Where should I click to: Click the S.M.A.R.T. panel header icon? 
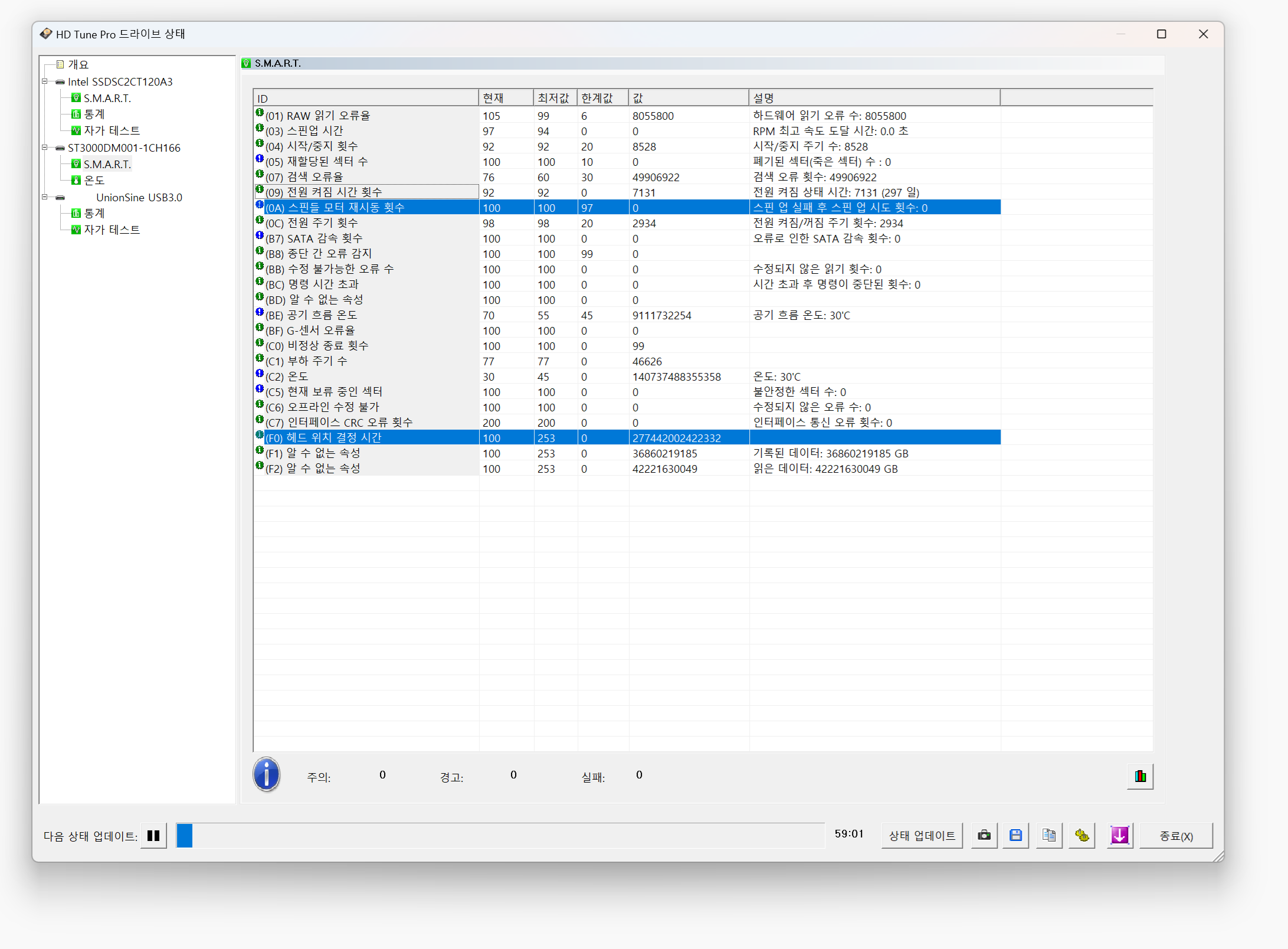(x=247, y=63)
